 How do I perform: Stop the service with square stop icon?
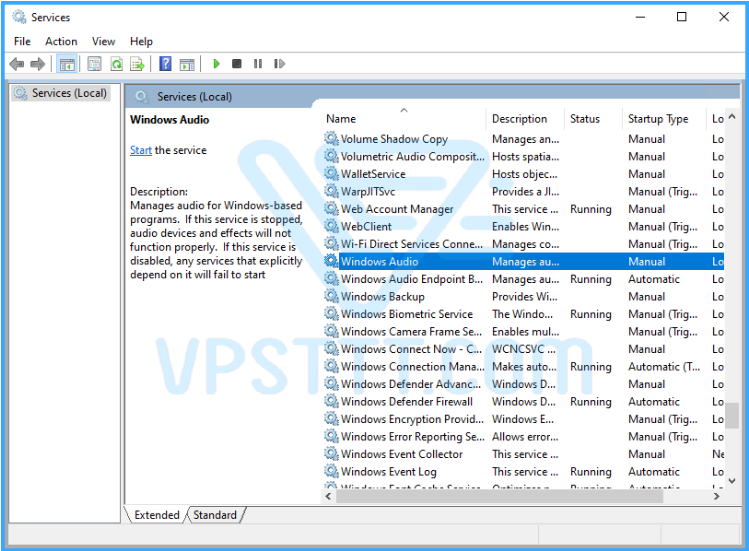tap(236, 64)
